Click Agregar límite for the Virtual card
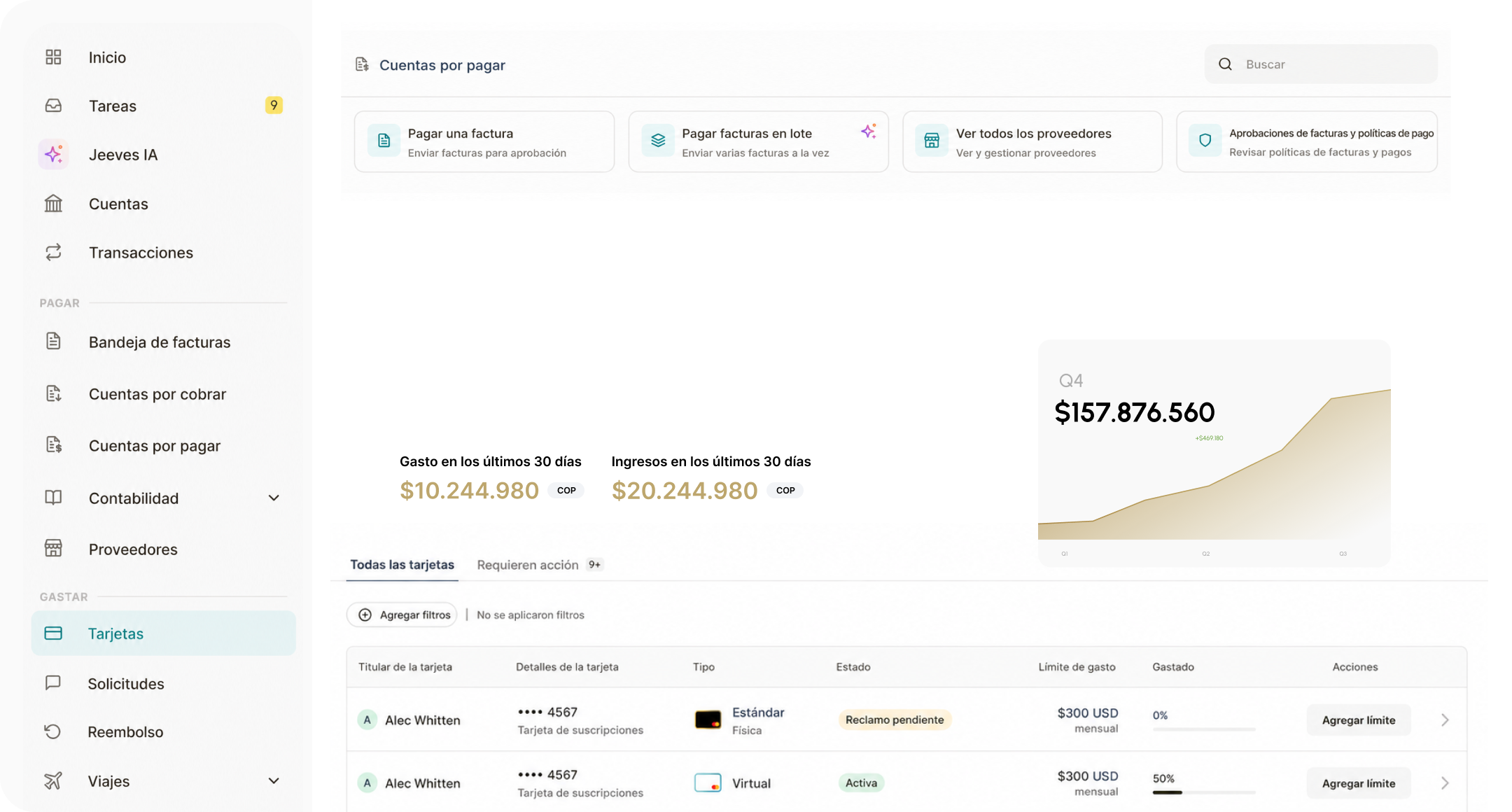 point(1359,783)
